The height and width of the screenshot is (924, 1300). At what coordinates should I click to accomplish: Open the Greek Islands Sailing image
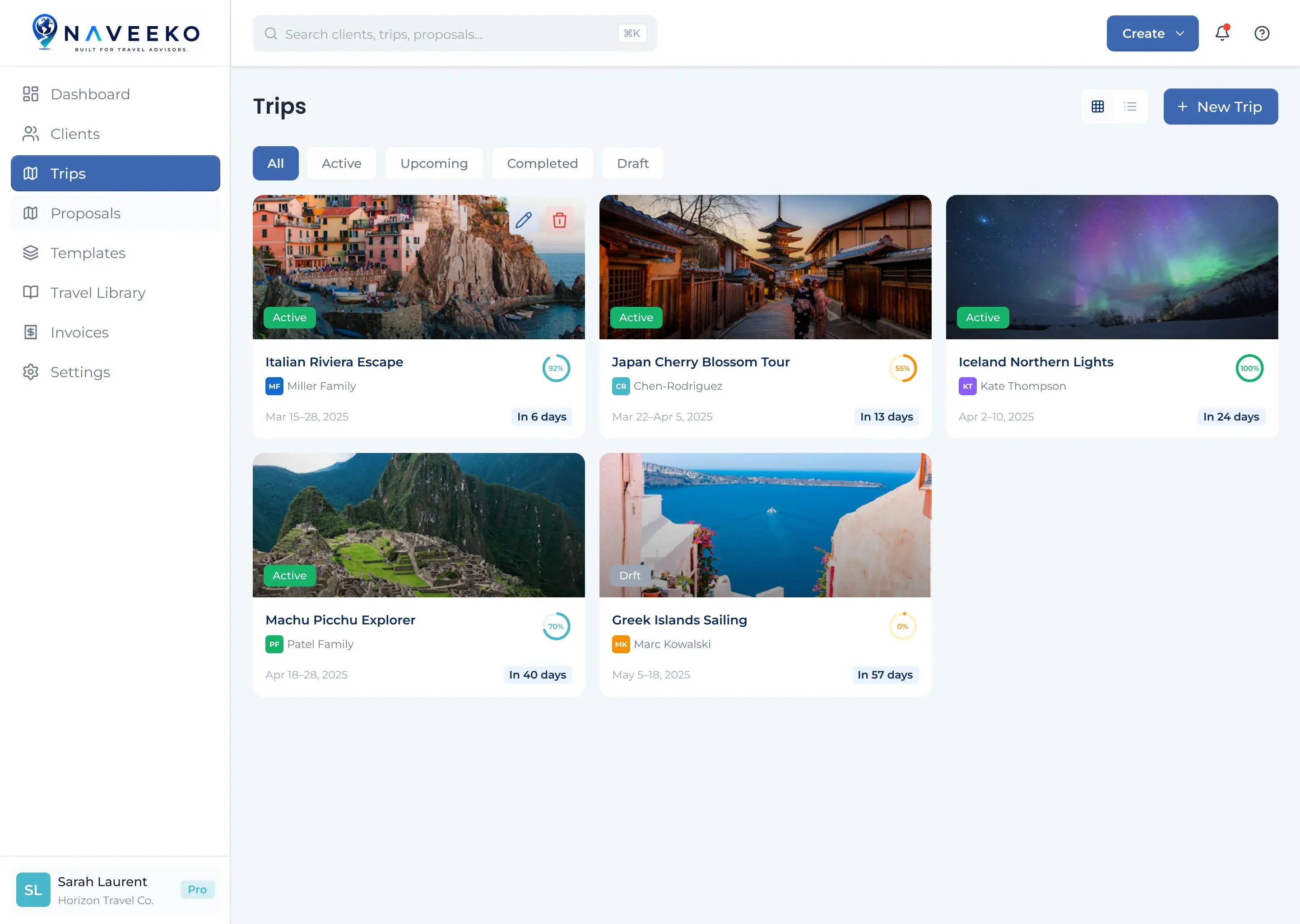click(765, 525)
